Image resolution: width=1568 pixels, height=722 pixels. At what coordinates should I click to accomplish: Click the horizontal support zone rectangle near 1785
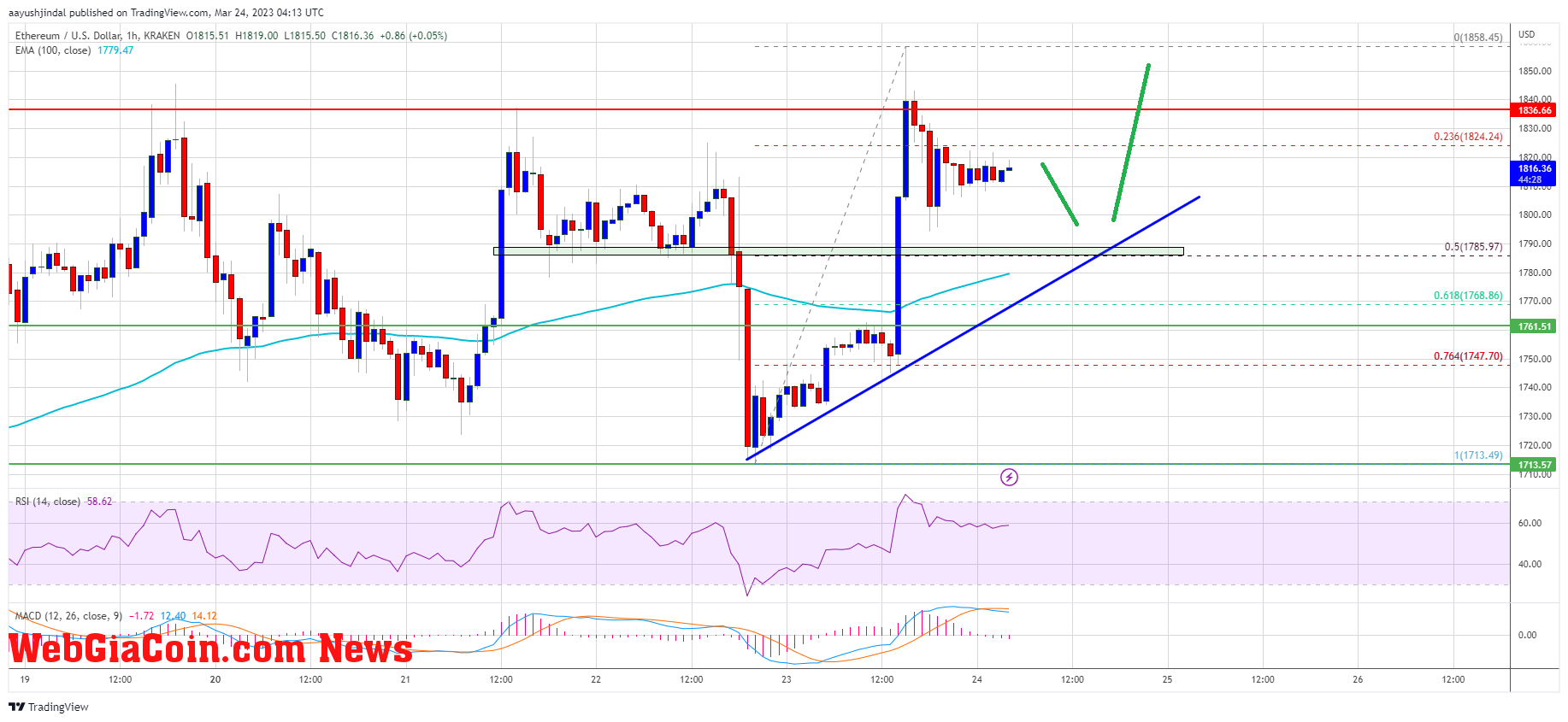point(839,251)
